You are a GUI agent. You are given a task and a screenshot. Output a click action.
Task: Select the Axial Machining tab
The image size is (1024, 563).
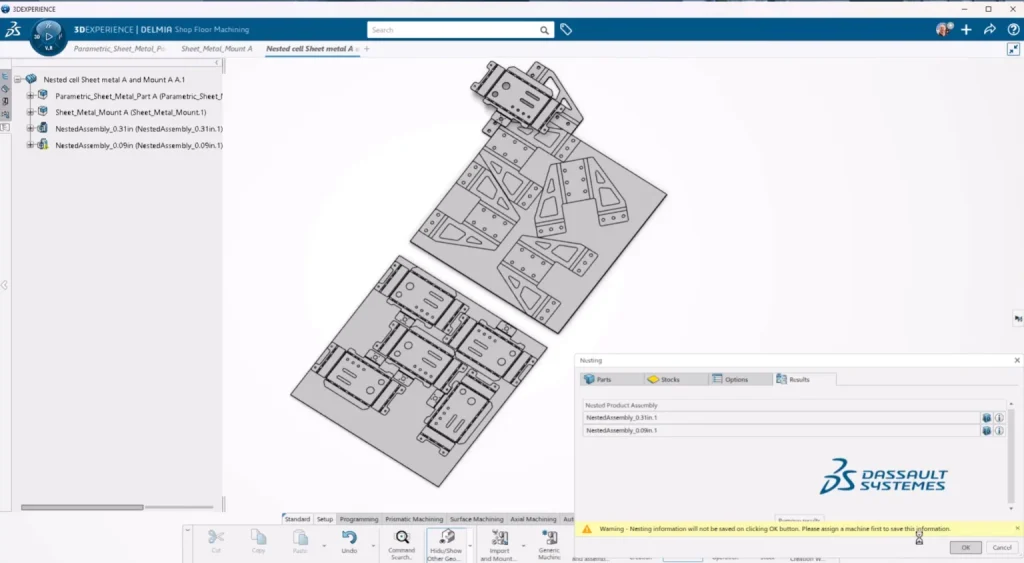coord(533,519)
